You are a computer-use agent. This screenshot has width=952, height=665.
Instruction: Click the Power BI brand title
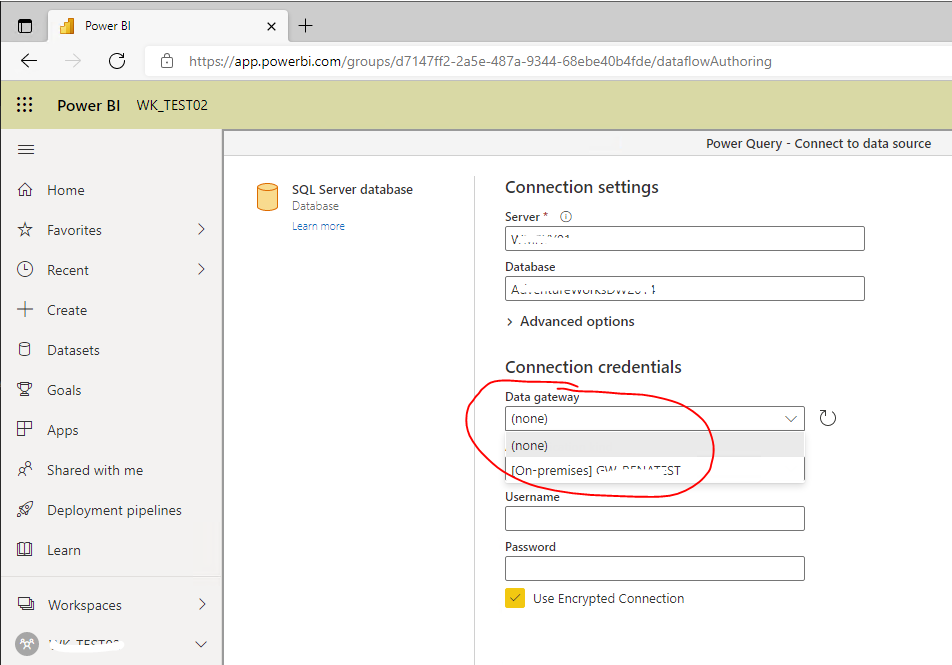click(89, 106)
